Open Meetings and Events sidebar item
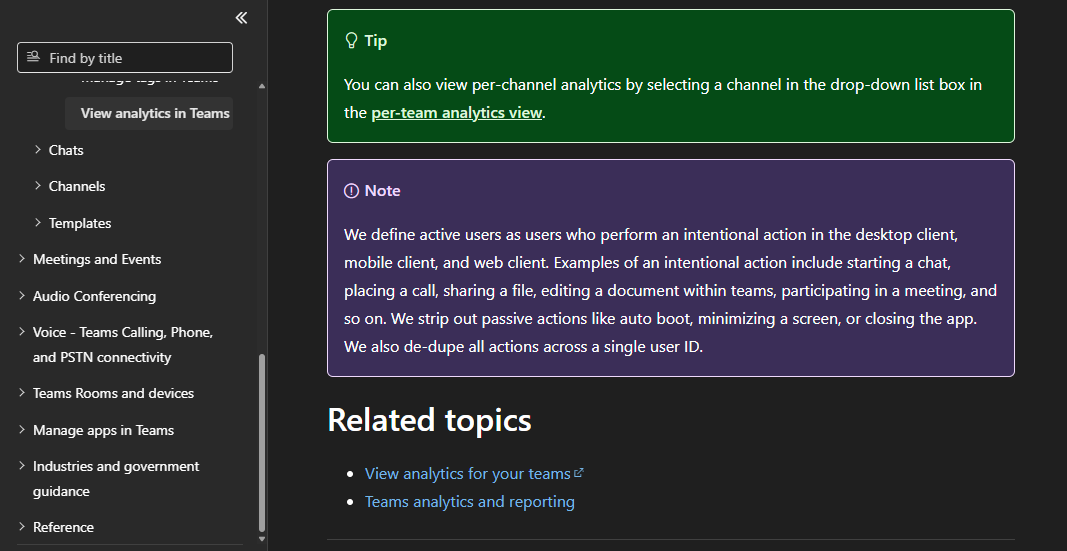Screen dimensions: 1067x551 tap(97, 259)
